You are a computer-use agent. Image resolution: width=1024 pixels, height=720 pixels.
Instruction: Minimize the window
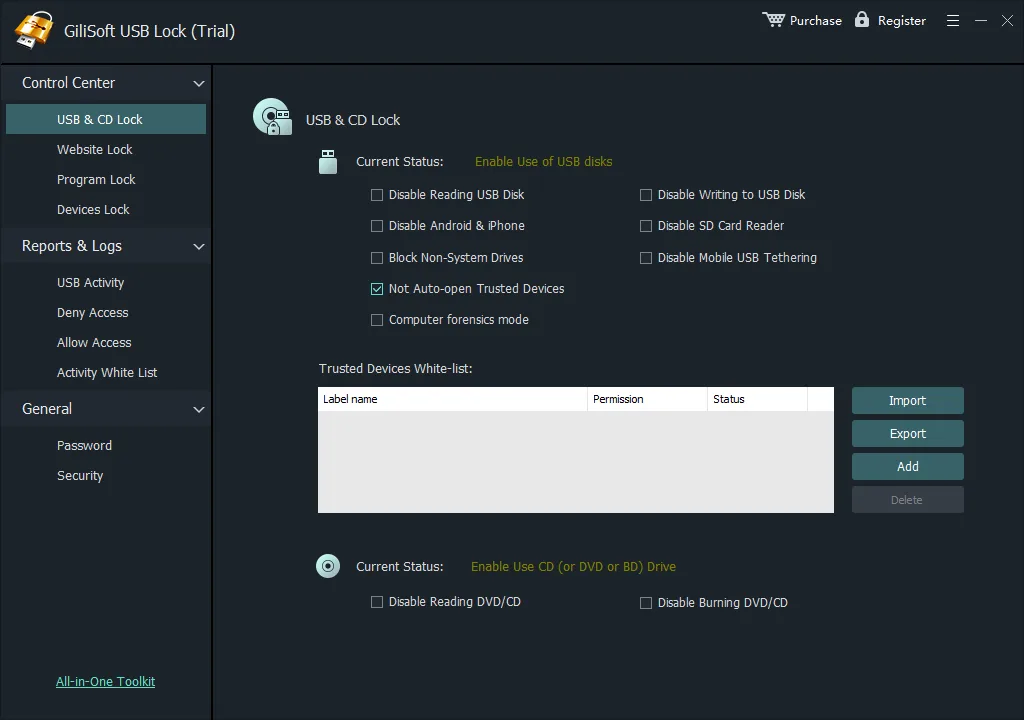click(981, 21)
